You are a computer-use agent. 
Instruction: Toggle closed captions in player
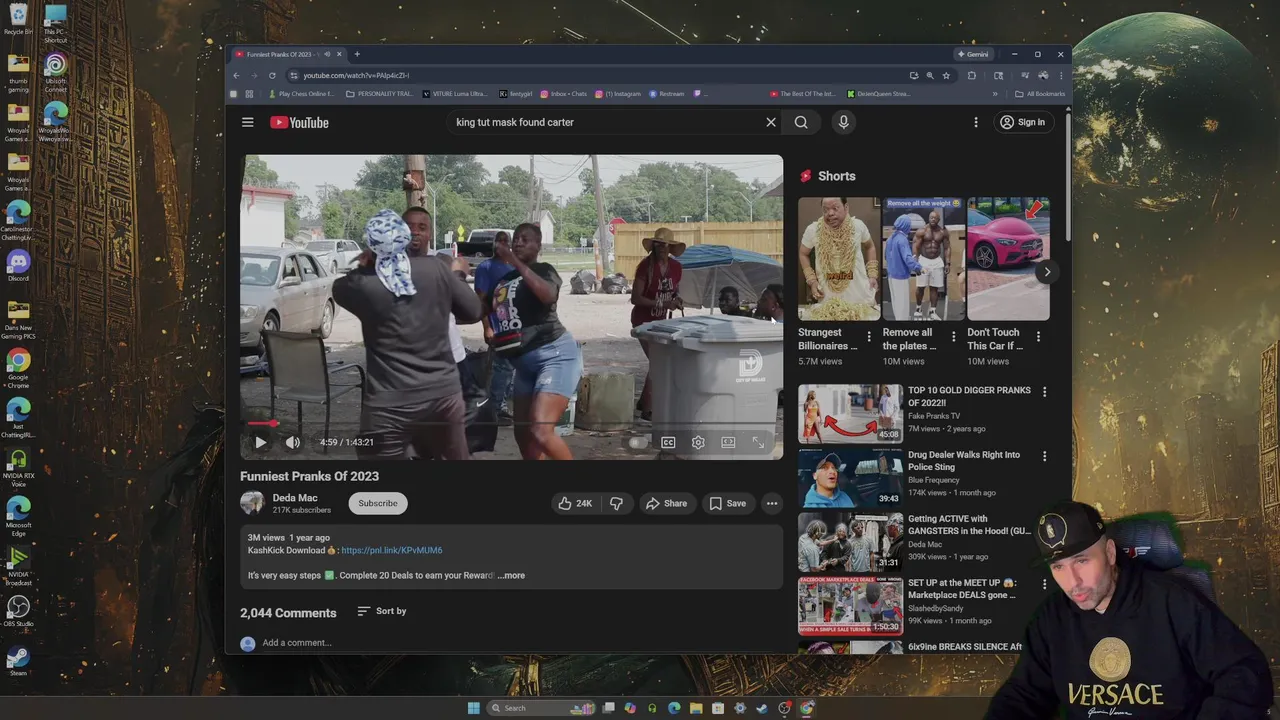(x=668, y=442)
